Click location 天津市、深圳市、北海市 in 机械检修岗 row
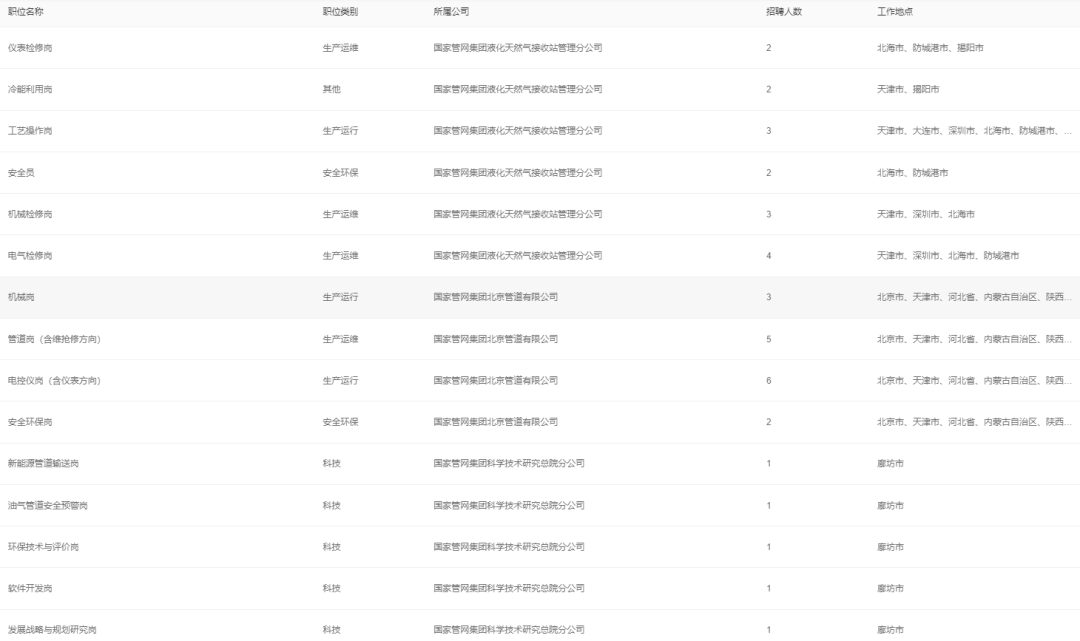 pyautogui.click(x=926, y=214)
